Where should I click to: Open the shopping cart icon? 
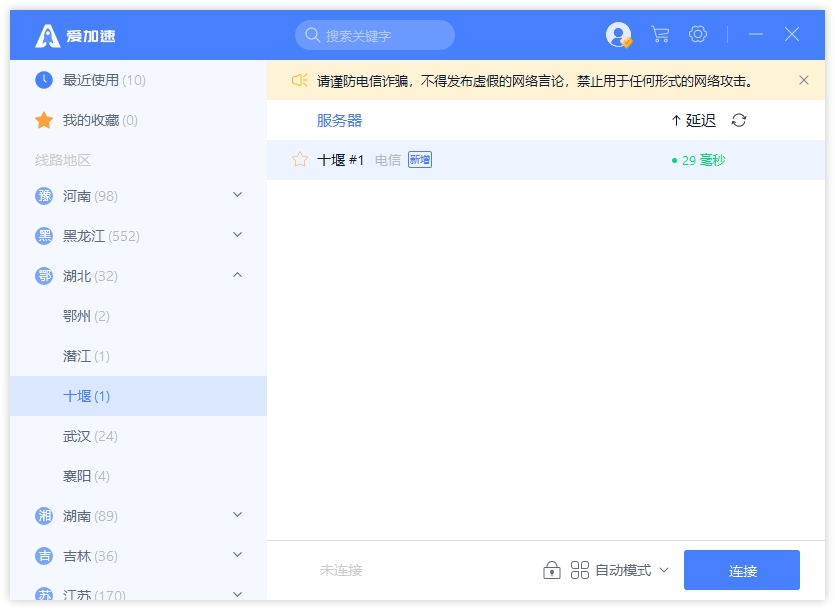pyautogui.click(x=660, y=35)
